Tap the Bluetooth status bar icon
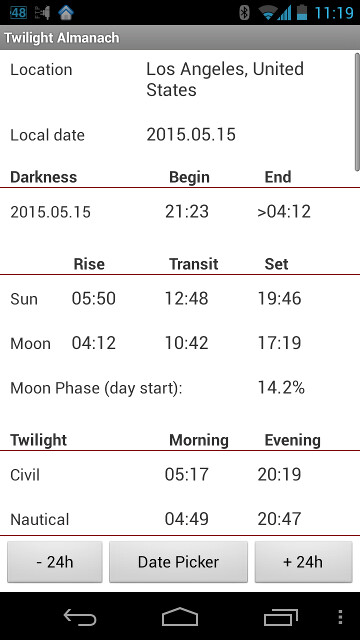This screenshot has width=360, height=640. click(244, 13)
